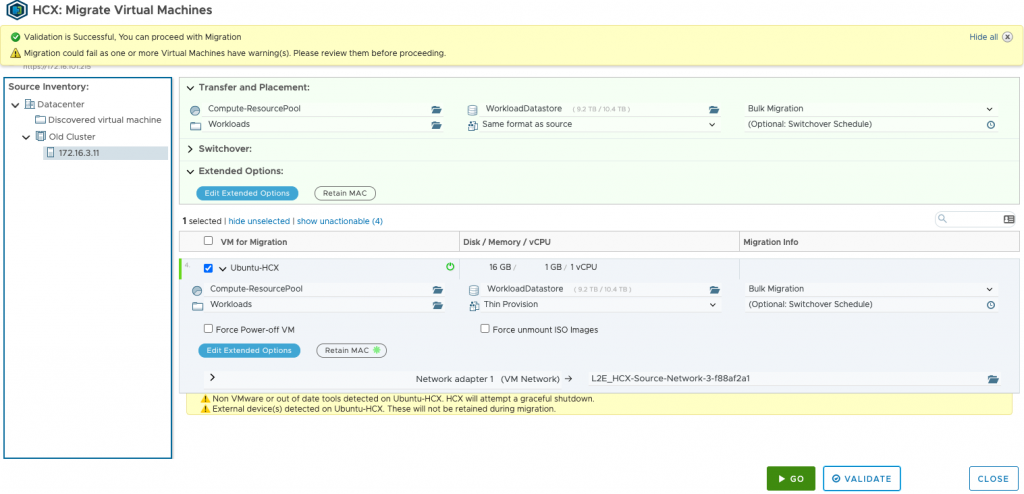Browse folder for top Compute-ResourcePool field

click(436, 109)
